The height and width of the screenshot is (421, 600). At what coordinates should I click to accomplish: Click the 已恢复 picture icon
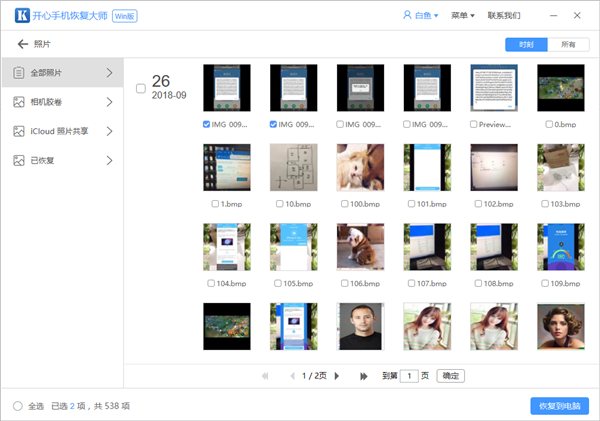coord(19,160)
